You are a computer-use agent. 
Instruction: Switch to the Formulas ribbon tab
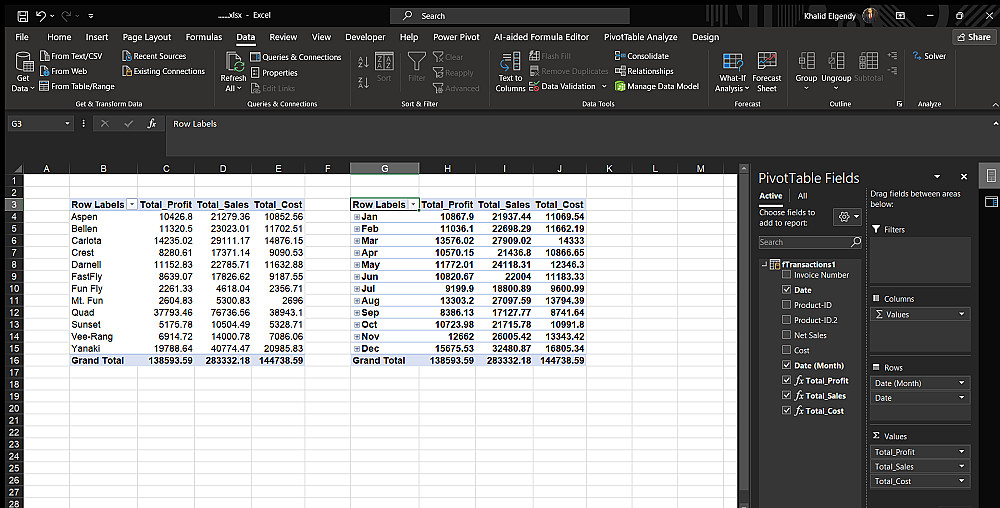tap(204, 37)
